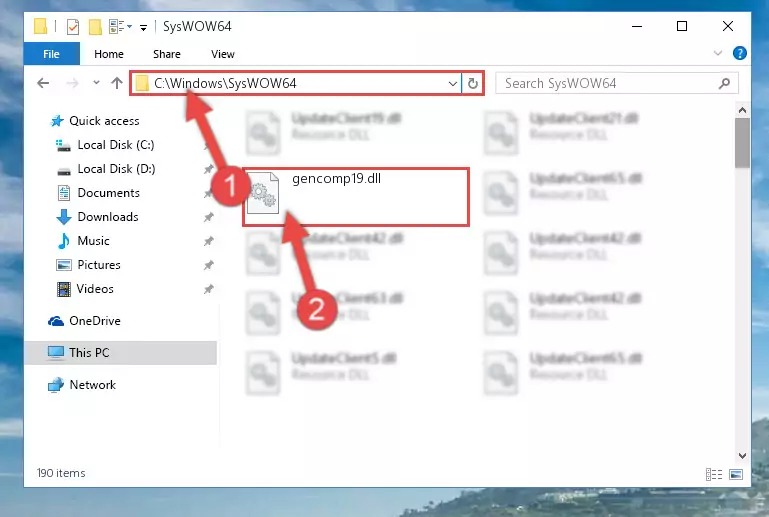Screen dimensions: 769x517
Task: Click the gencomp19.dll gear file icon
Action: point(263,193)
